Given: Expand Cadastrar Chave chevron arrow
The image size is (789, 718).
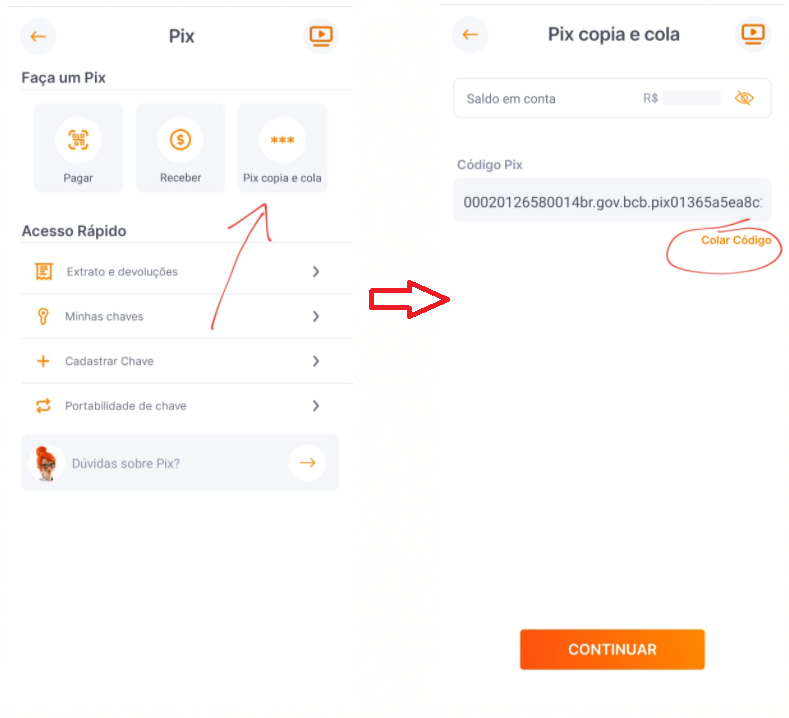Looking at the screenshot, I should 315,361.
